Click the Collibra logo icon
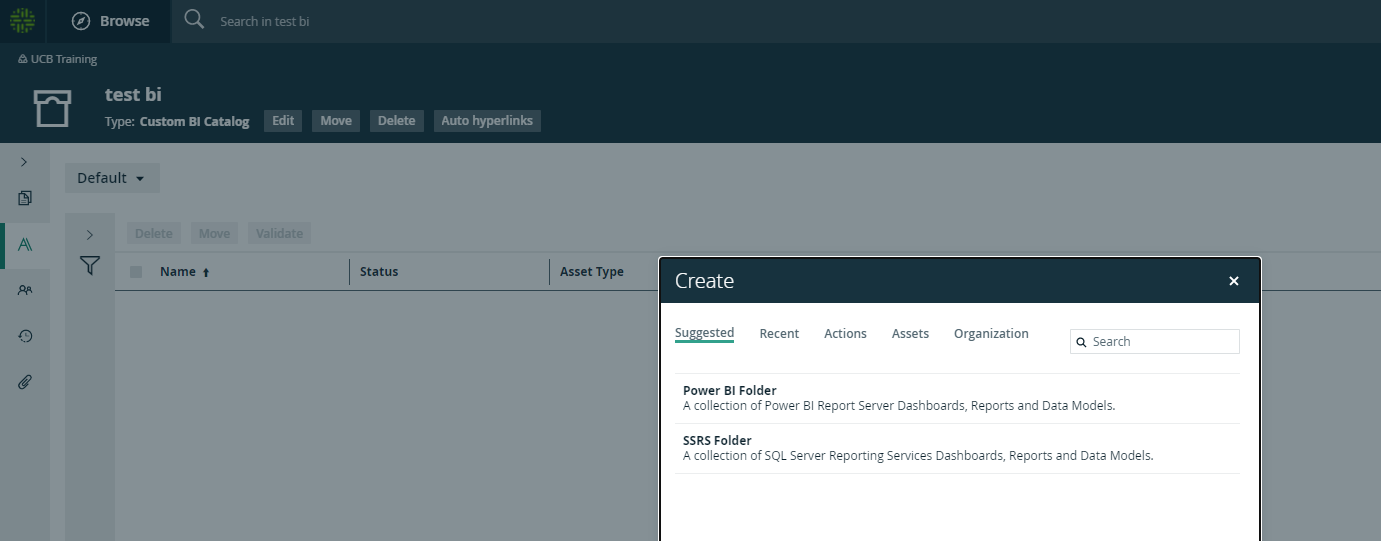The height and width of the screenshot is (541, 1381). pos(22,20)
